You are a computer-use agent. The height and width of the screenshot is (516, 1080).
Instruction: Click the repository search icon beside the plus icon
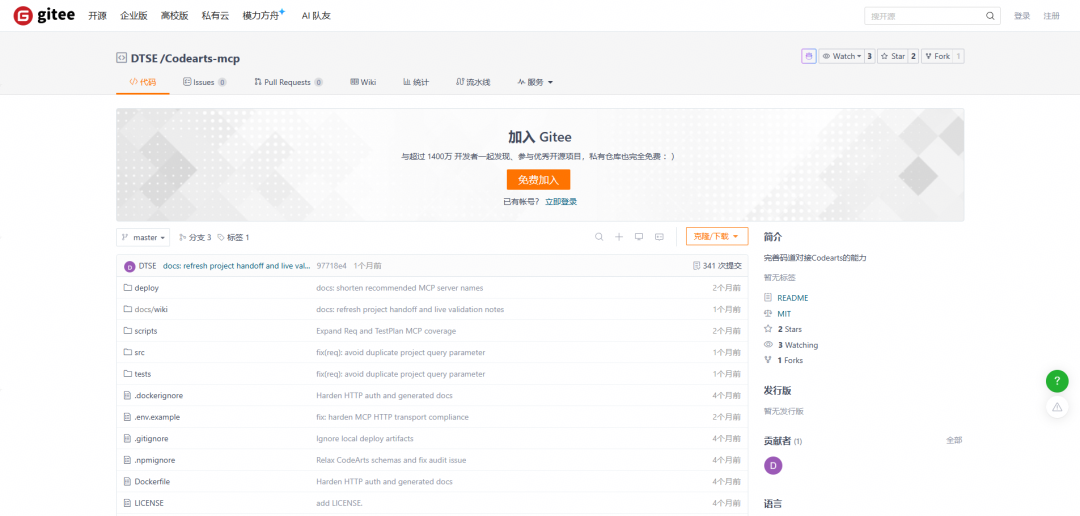[x=599, y=237]
